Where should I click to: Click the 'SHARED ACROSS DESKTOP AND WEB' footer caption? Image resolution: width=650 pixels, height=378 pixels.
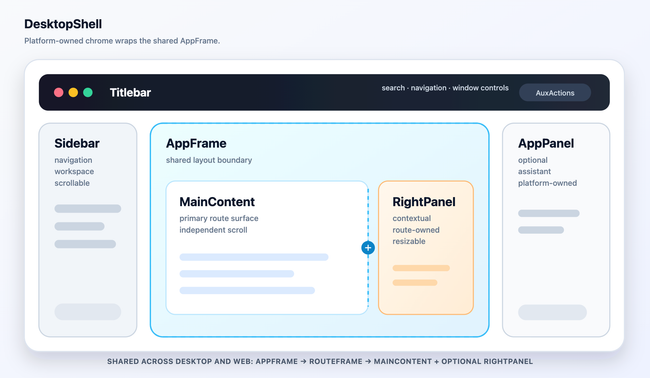(320, 361)
